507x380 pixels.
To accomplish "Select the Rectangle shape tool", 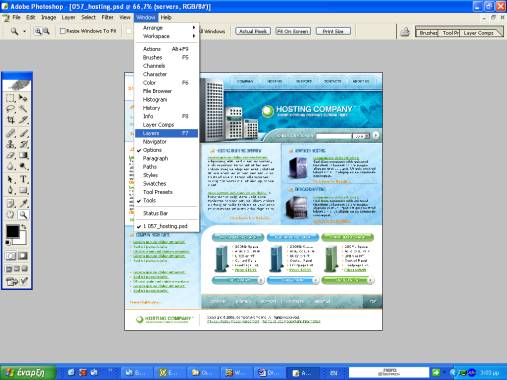I will point(23,190).
